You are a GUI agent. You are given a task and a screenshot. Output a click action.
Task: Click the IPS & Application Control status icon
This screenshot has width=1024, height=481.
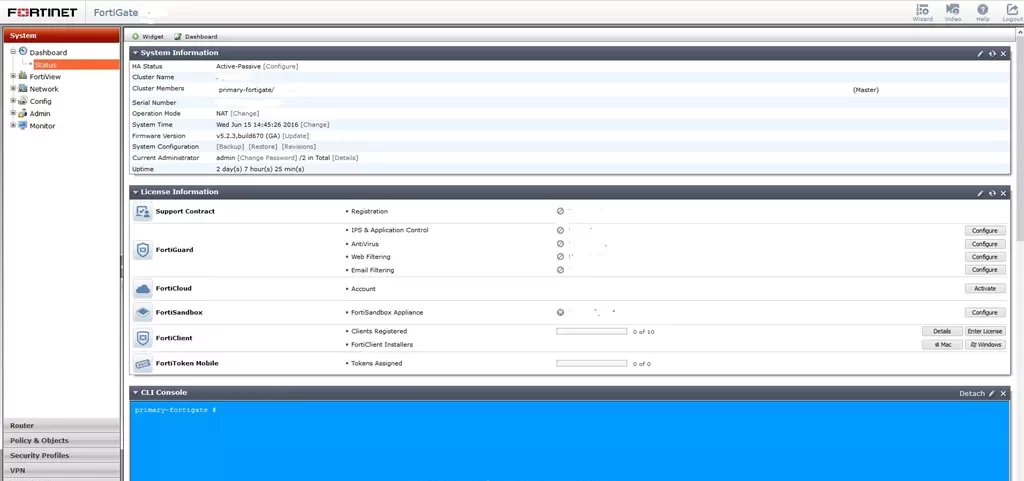[x=560, y=230]
